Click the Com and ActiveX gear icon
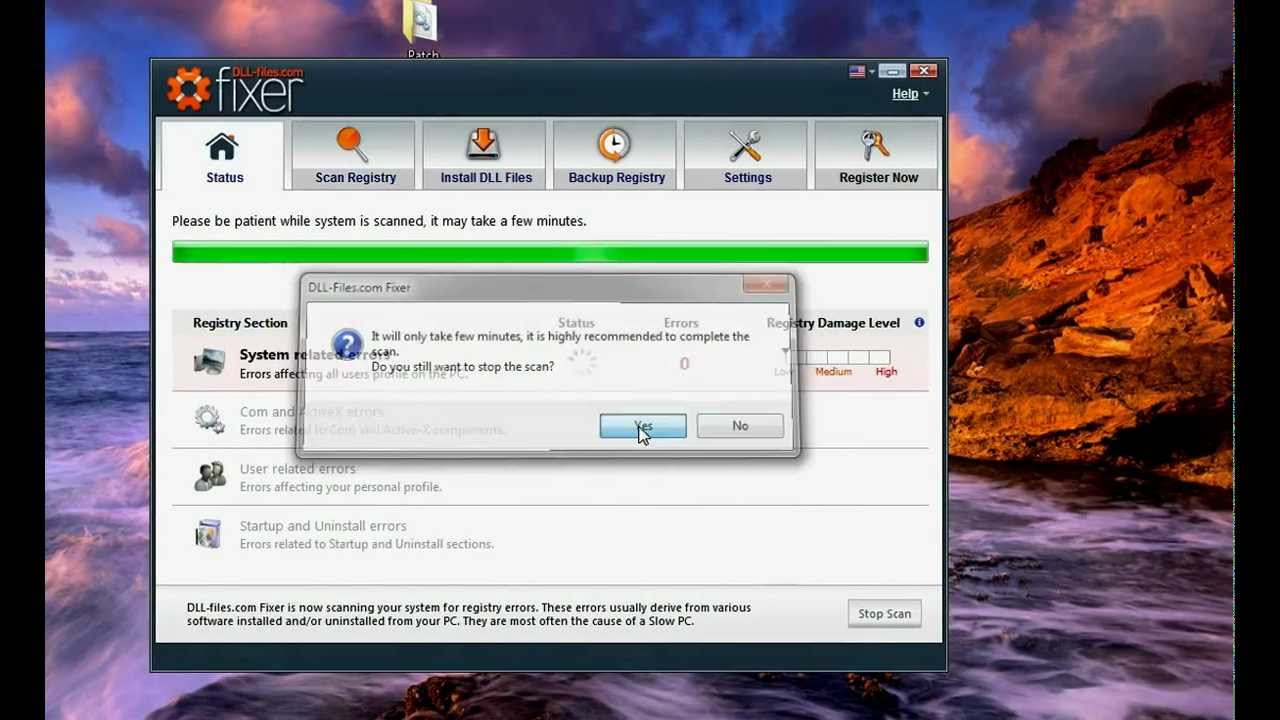 pyautogui.click(x=209, y=419)
